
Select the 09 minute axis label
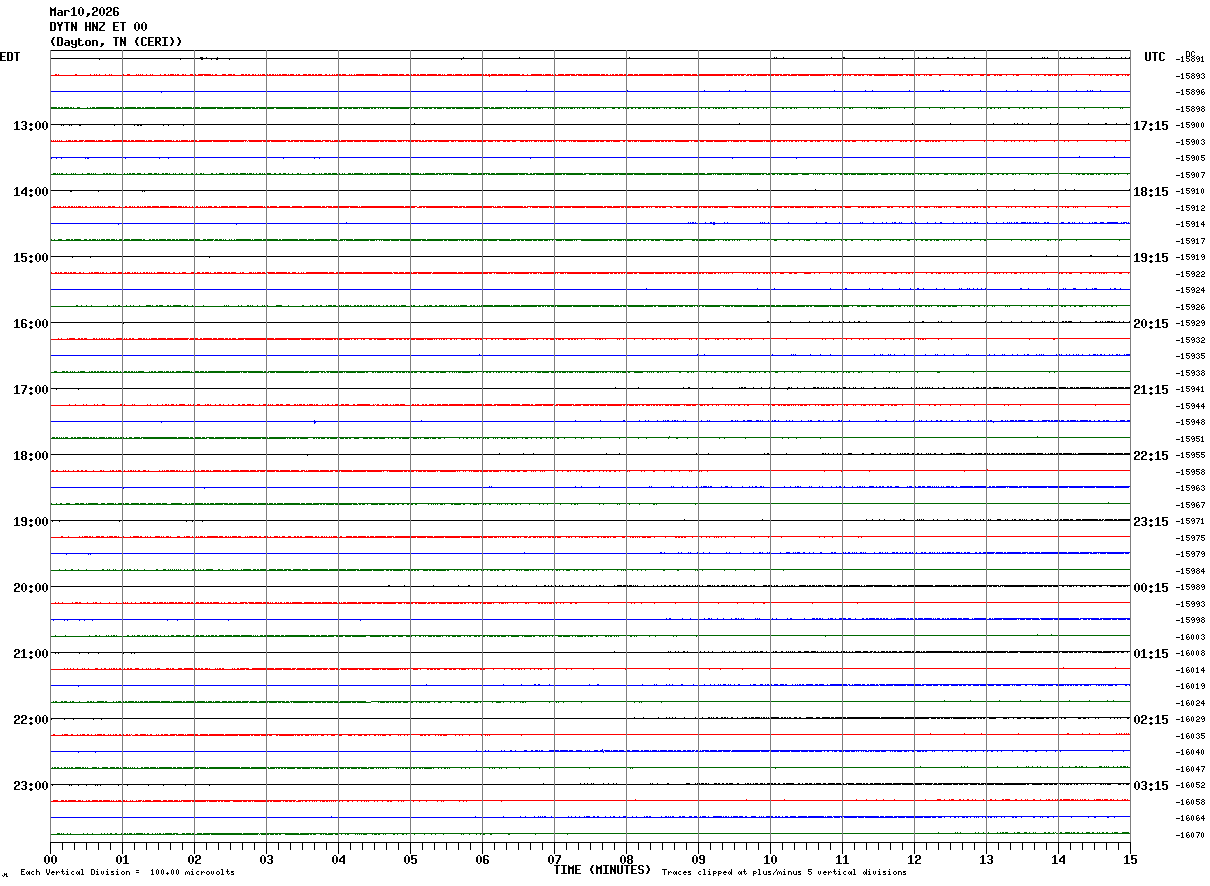click(699, 859)
